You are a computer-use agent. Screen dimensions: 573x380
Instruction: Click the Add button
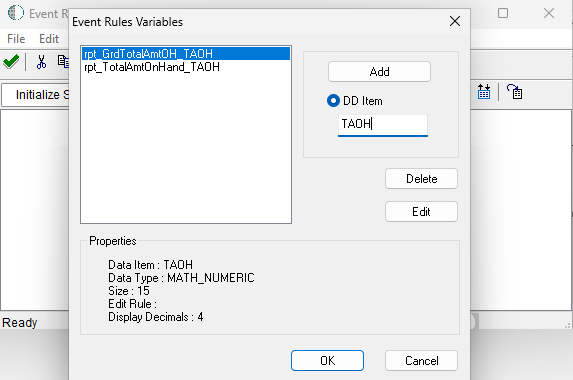pos(379,72)
